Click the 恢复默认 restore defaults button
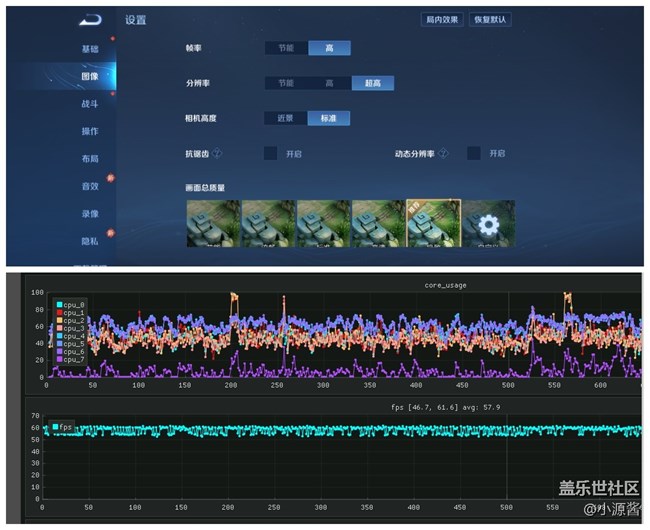Screen dimensions: 650x530 coord(490,19)
